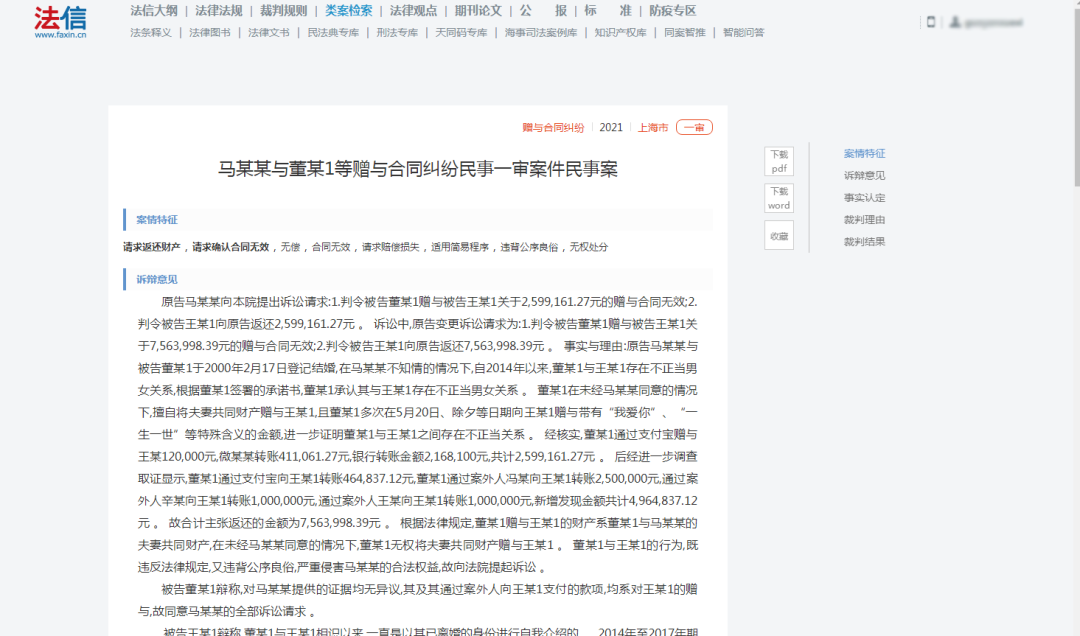Screen dimensions: 1080x636
Task: Open the user account profile icon
Action: (955, 22)
